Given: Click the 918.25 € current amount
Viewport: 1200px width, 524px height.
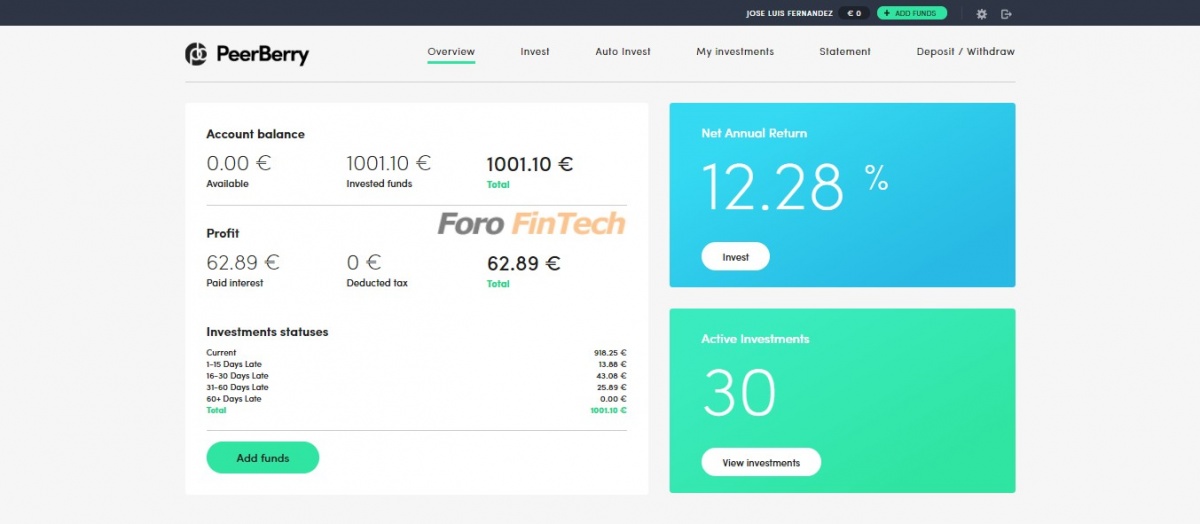Looking at the screenshot, I should click(x=610, y=353).
